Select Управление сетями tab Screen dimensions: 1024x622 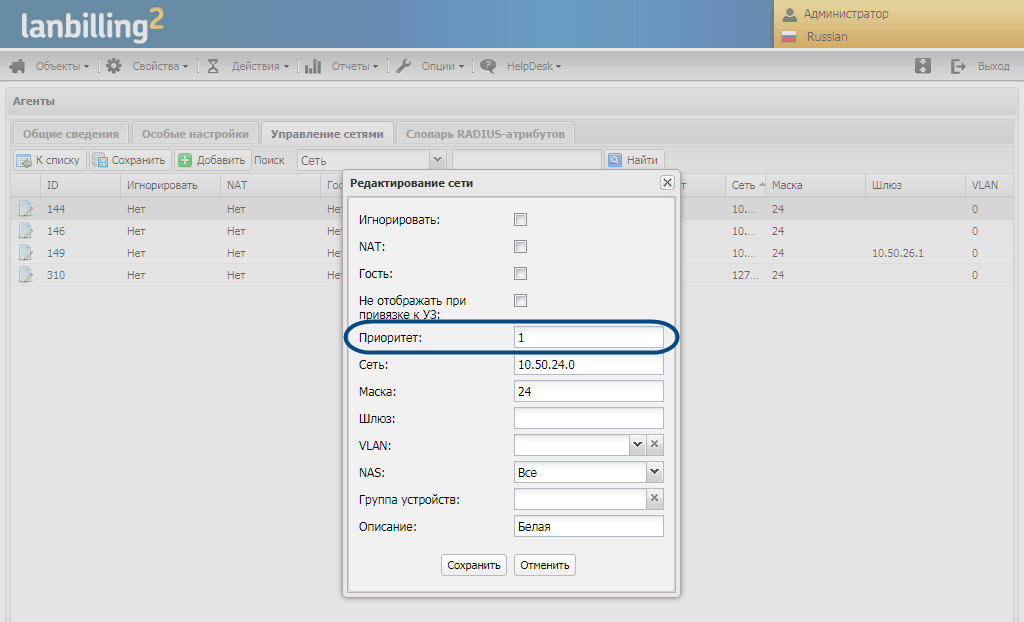click(327, 133)
